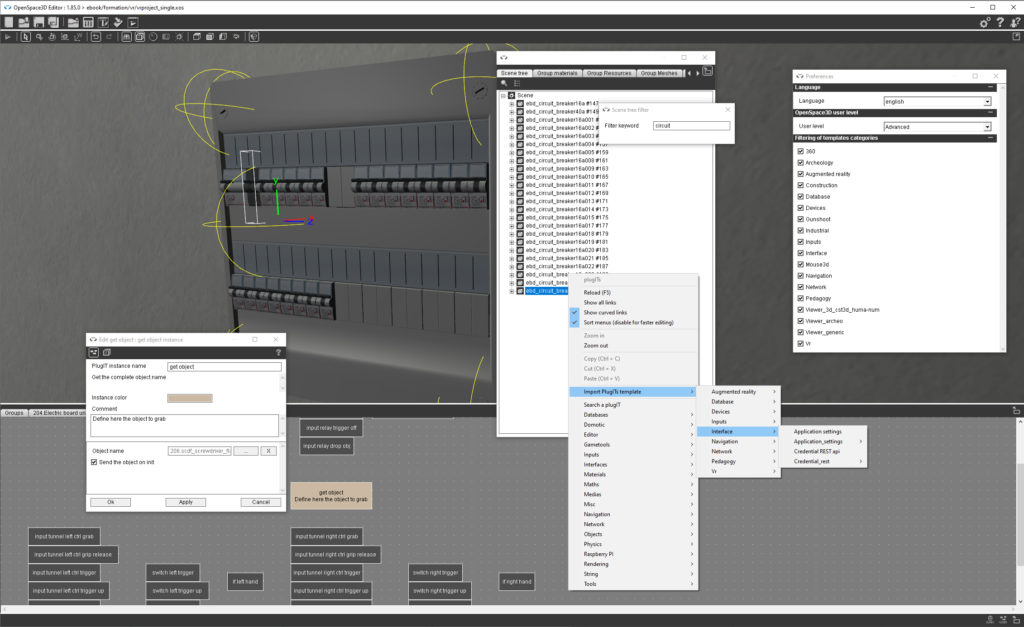Click the clock icon in the second toolbar
The image size is (1024, 627).
pos(153,37)
